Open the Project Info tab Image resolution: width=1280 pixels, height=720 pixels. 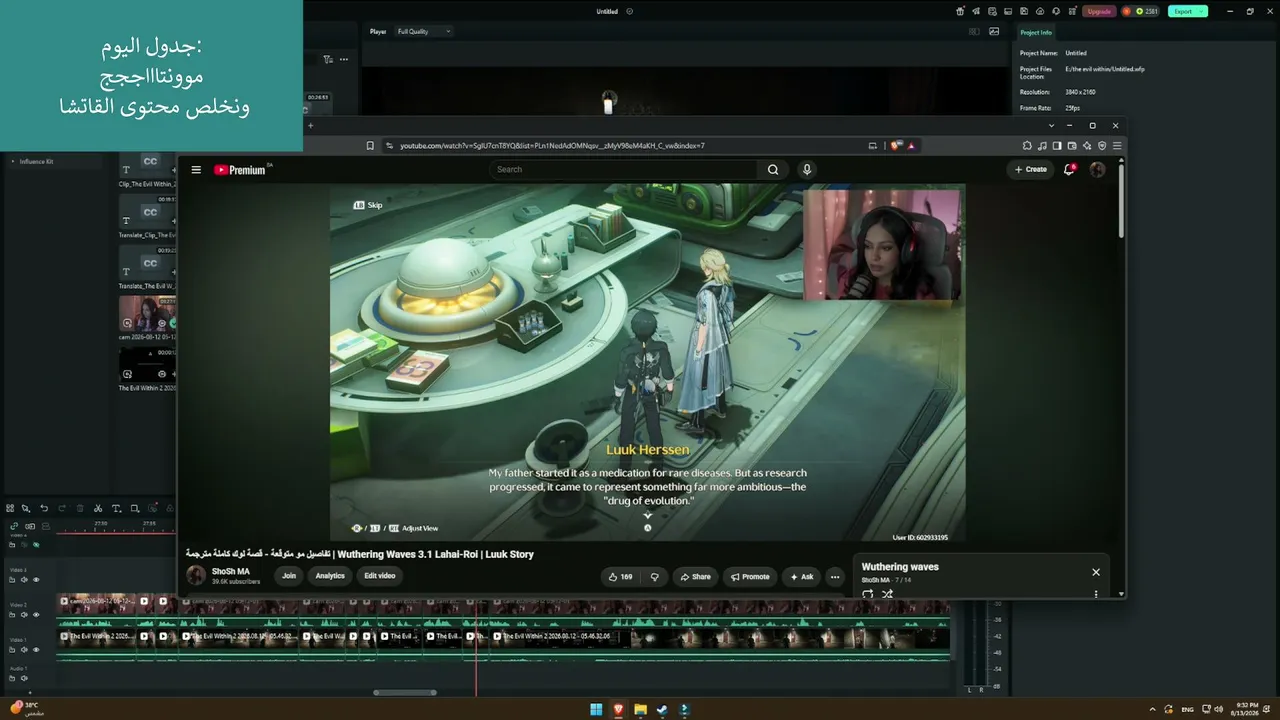1036,32
